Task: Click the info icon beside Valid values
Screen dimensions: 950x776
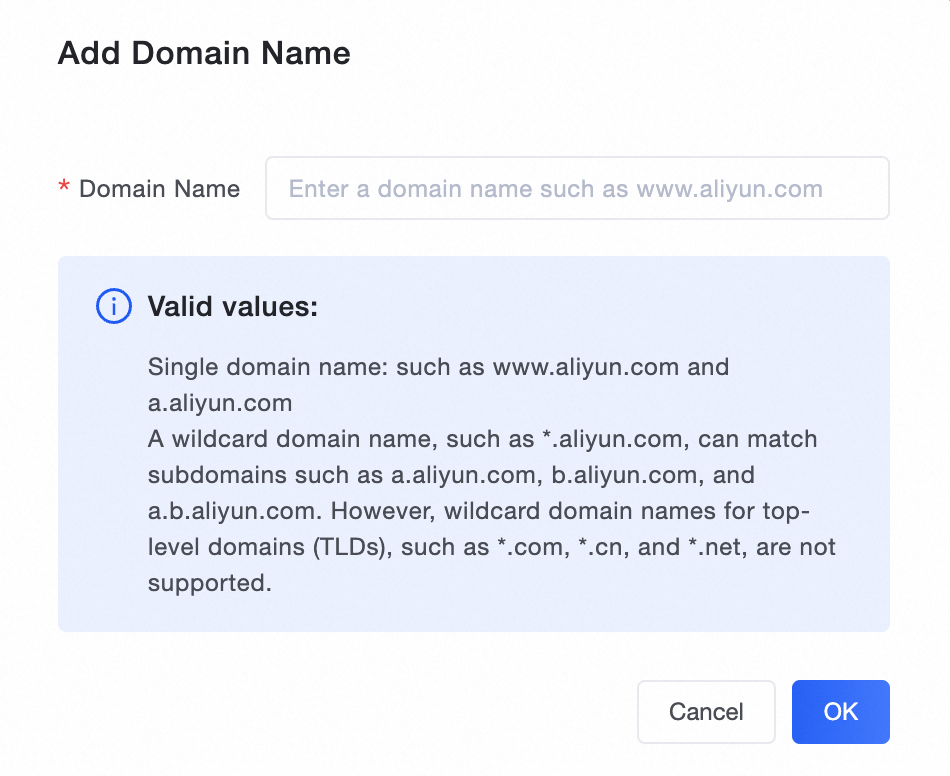Action: click(x=113, y=307)
